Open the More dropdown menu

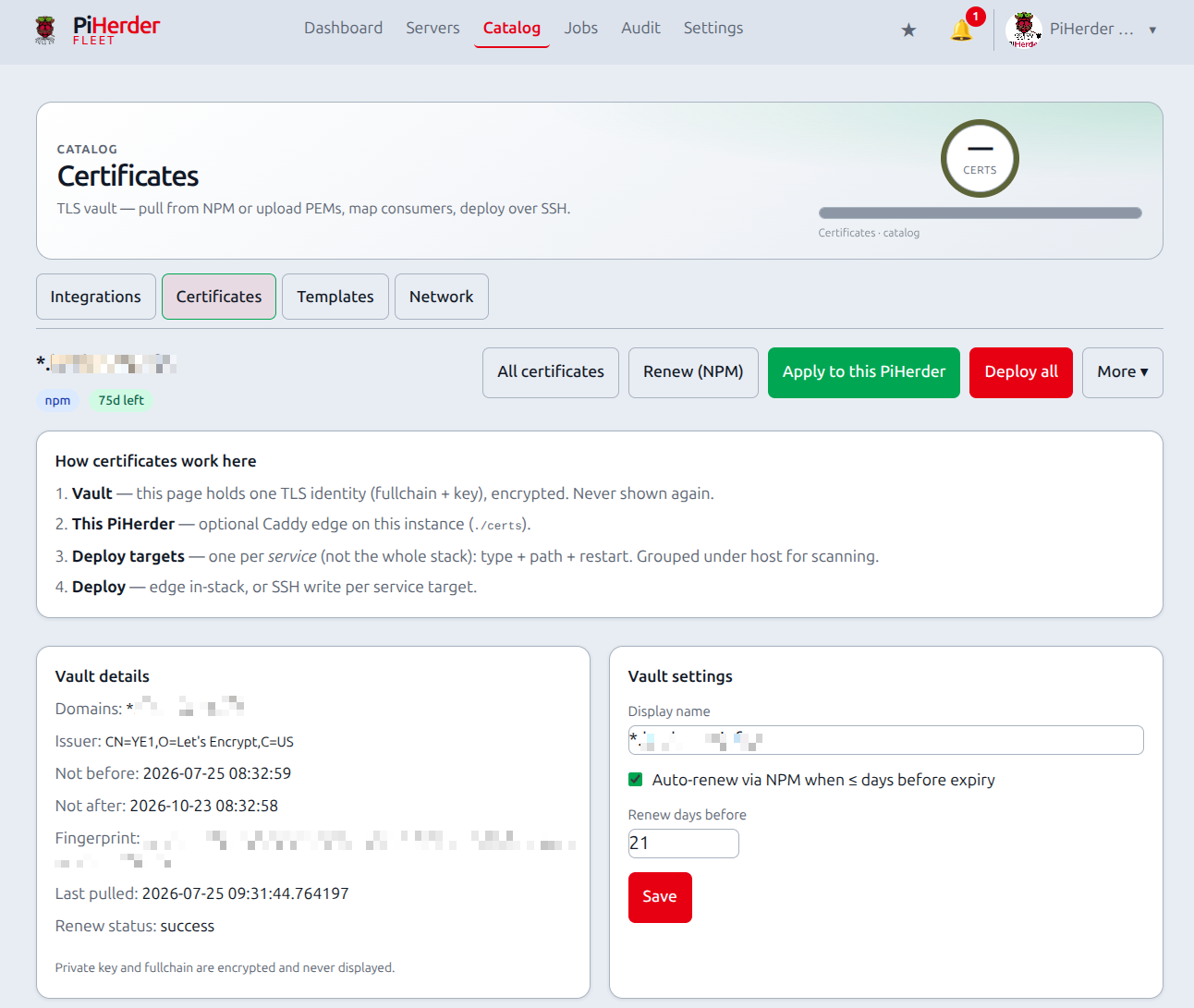tap(1122, 372)
